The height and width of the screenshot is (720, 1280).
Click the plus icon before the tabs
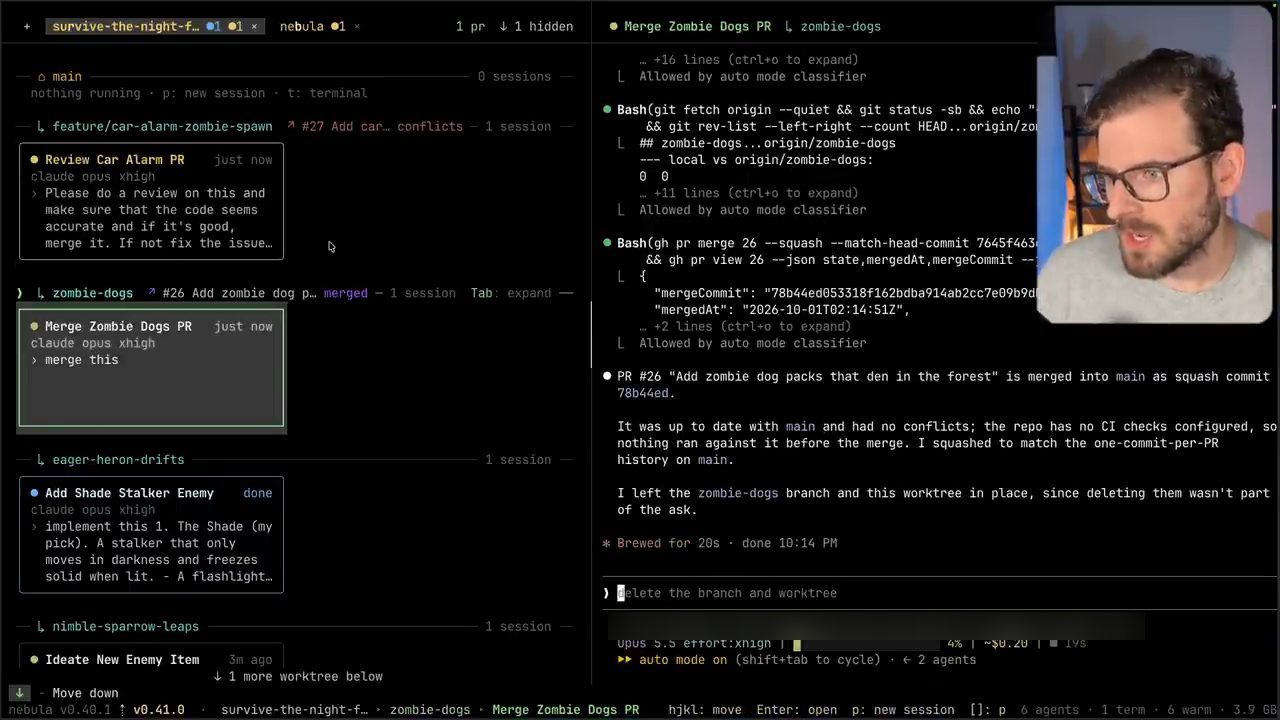click(x=26, y=26)
